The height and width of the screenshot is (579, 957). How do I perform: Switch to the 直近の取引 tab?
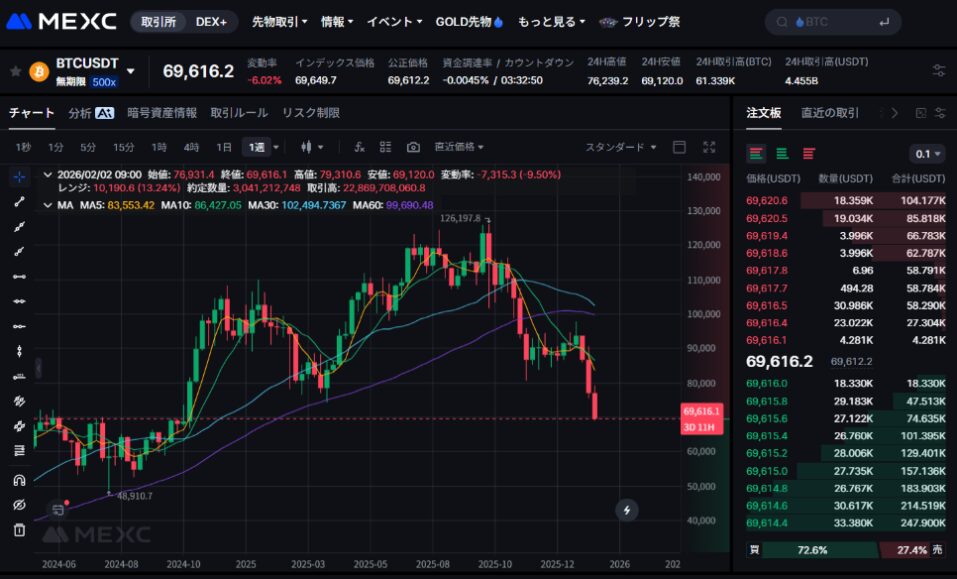click(829, 113)
